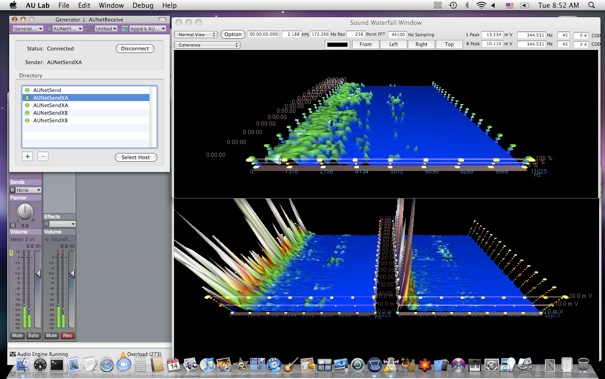Click the Spotlight magnifier in menu bar
Screen dimensions: 605x379
point(591,5)
